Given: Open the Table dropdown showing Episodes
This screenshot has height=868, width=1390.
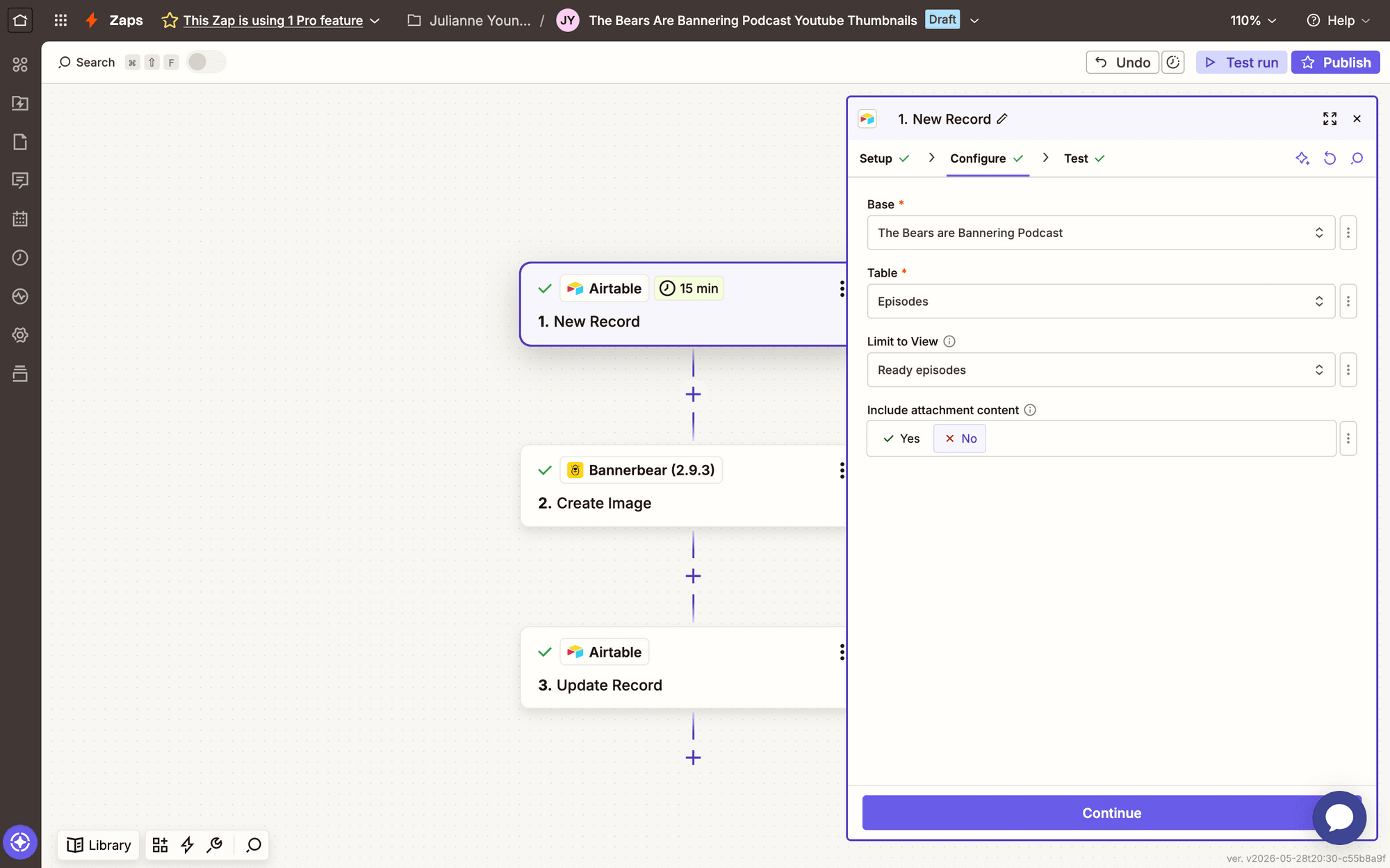Looking at the screenshot, I should [x=1101, y=302].
